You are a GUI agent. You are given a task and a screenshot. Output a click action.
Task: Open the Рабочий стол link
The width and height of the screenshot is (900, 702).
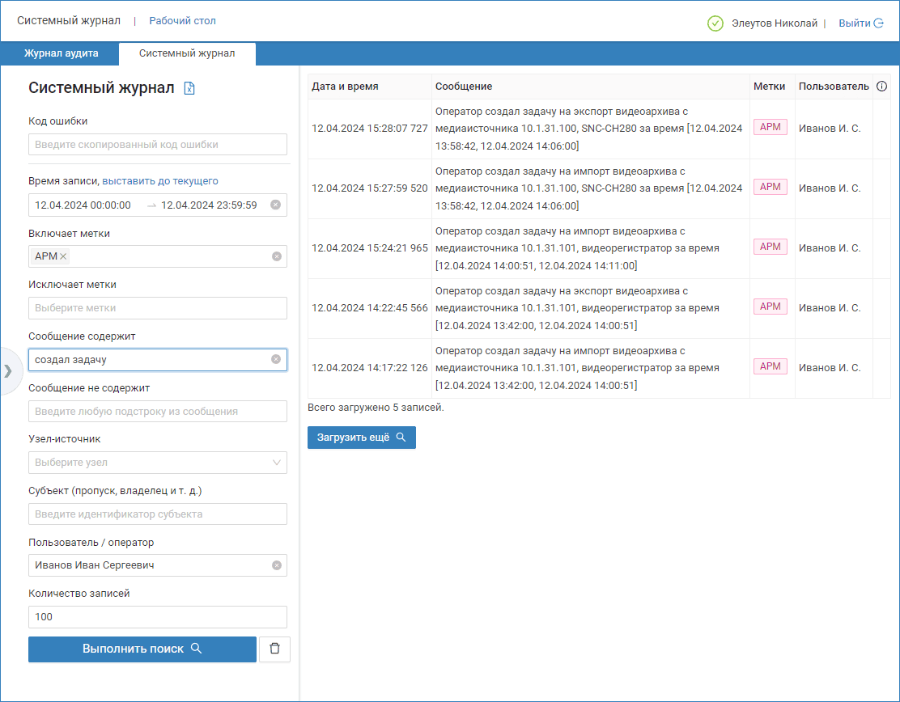(183, 21)
